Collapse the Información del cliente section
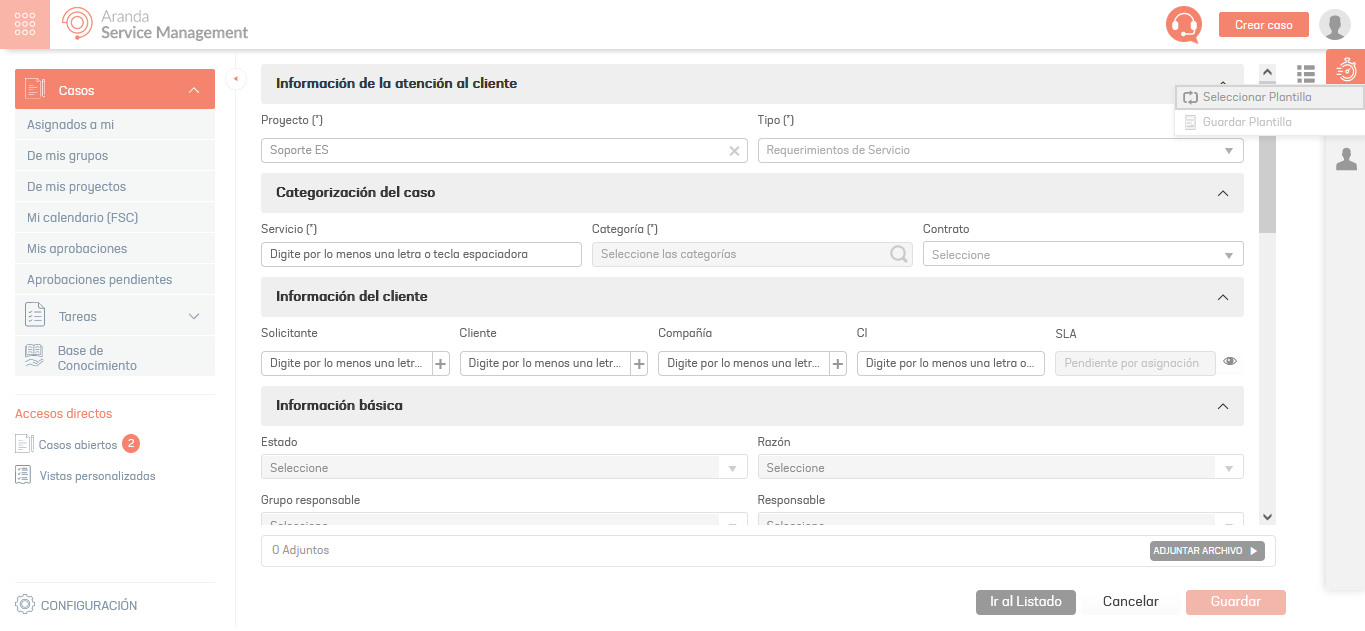The height and width of the screenshot is (631, 1365). [x=1222, y=297]
